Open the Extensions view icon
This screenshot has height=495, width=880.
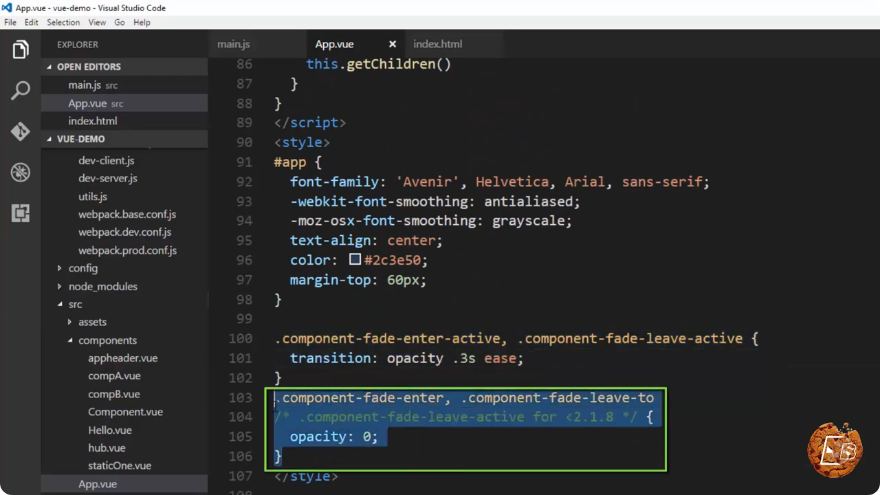click(20, 213)
